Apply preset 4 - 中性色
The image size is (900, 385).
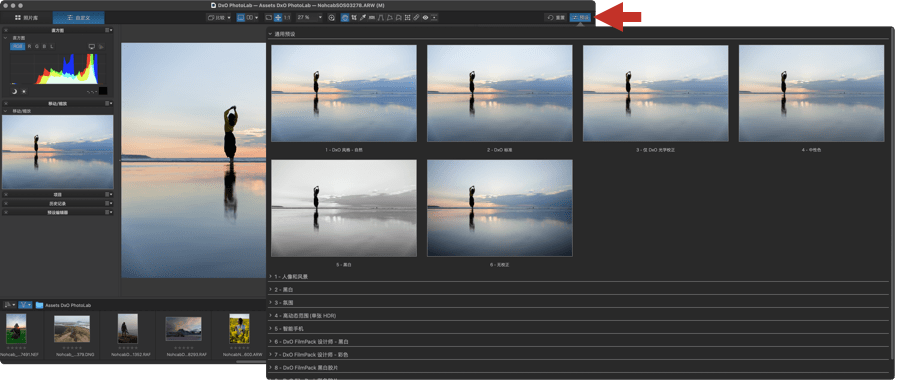[x=811, y=93]
